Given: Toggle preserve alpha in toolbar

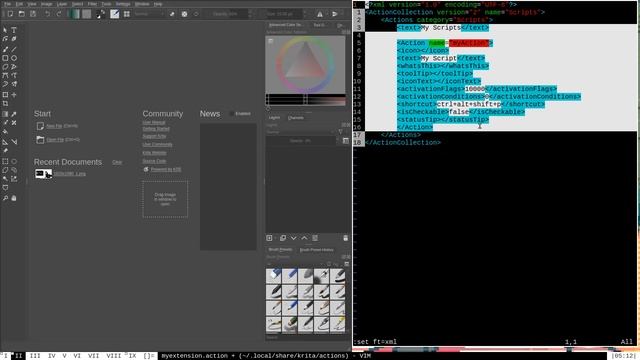Looking at the screenshot, I should [x=184, y=14].
